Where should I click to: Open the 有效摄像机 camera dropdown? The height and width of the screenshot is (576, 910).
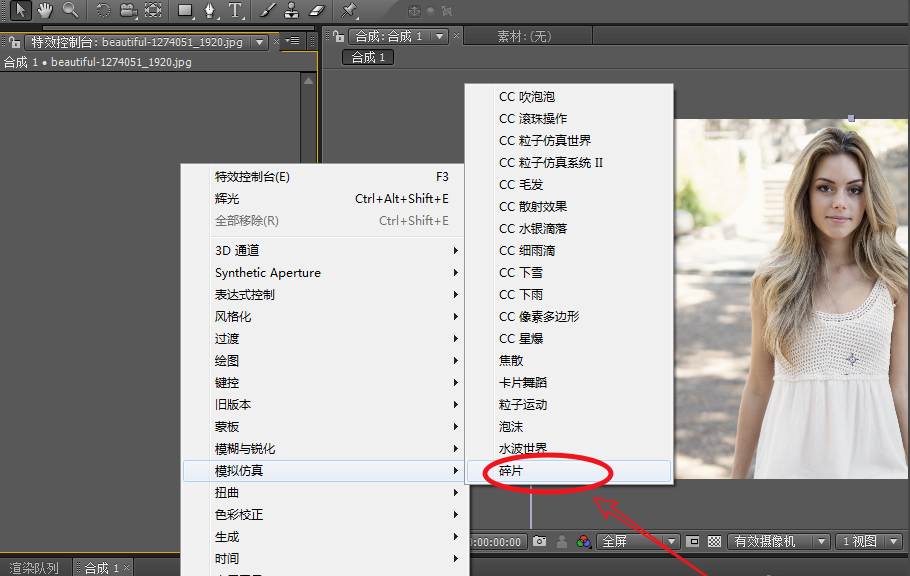coord(779,541)
